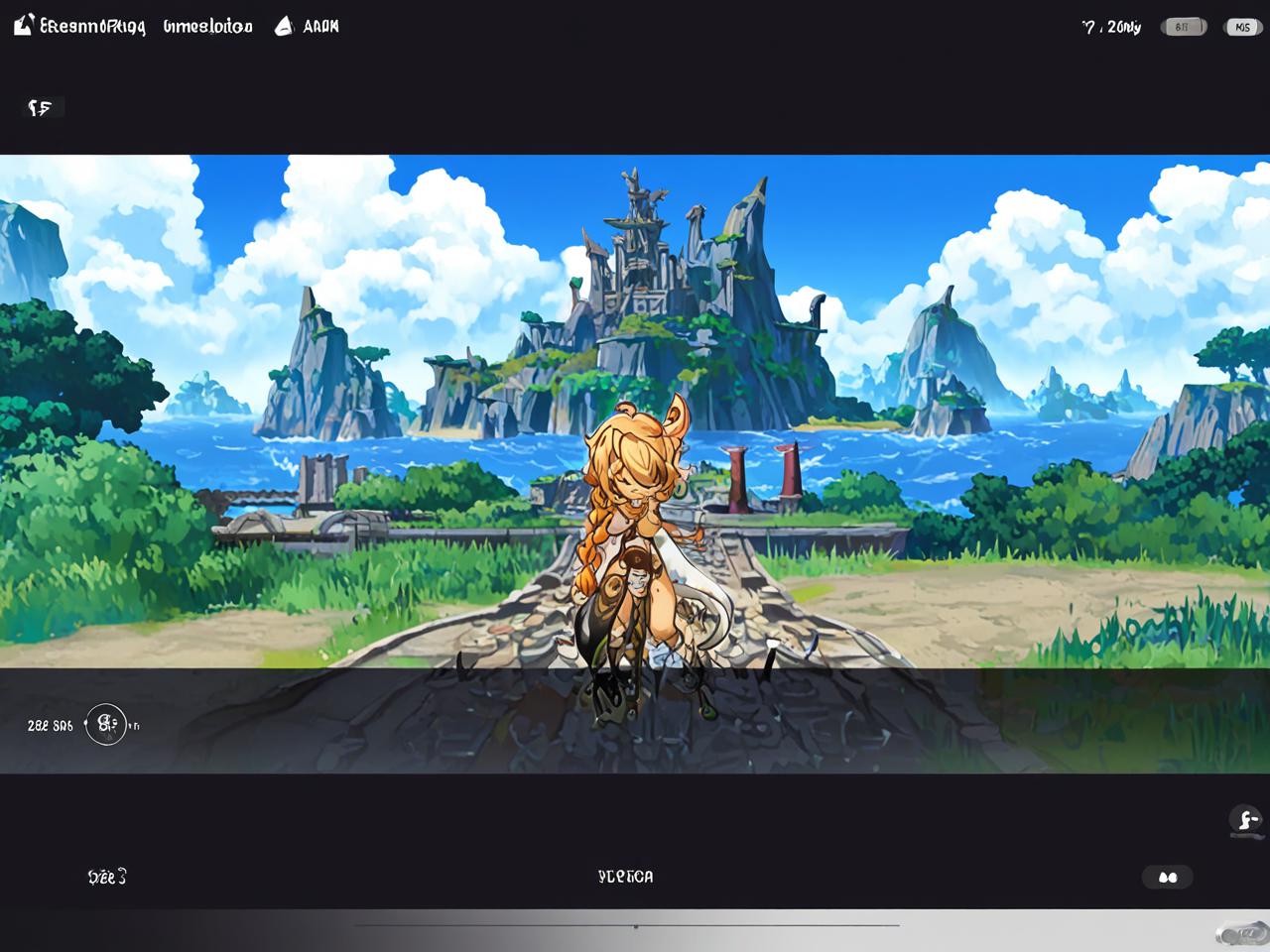This screenshot has width=1270, height=952.
Task: Click the triangle icon in the top bar
Action: (284, 27)
